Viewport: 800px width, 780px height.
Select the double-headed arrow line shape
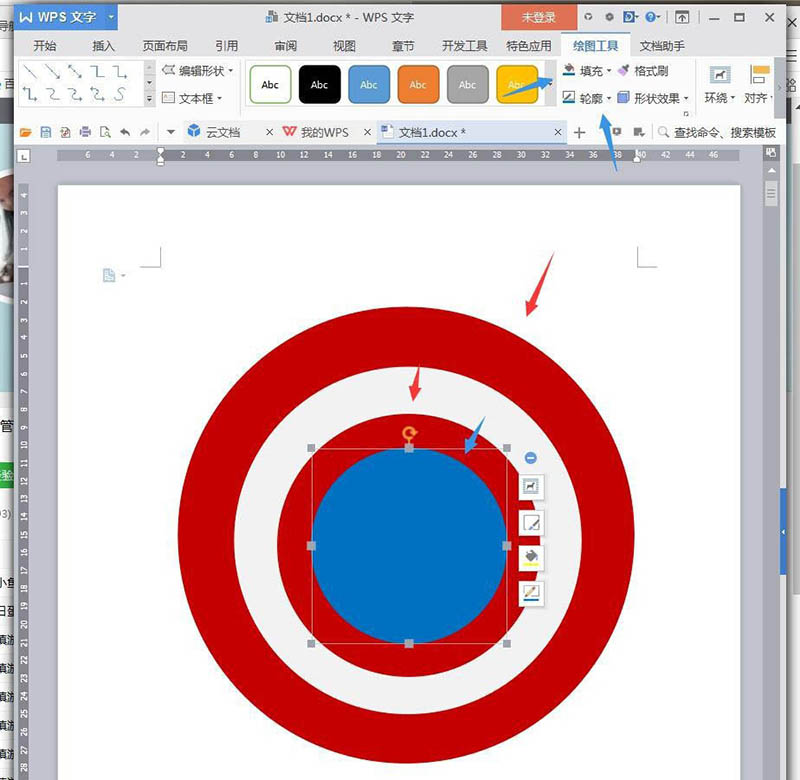(75, 72)
